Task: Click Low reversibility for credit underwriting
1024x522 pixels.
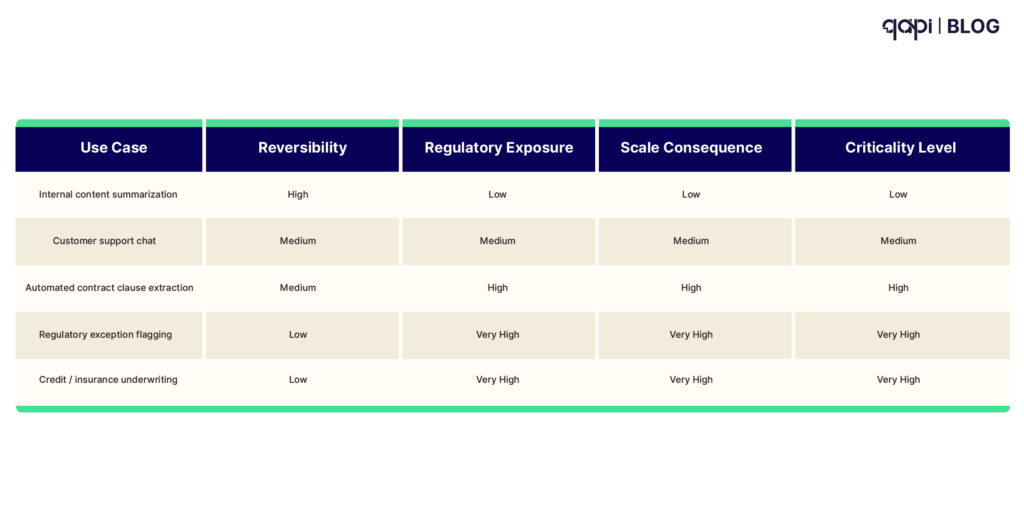Action: click(298, 380)
